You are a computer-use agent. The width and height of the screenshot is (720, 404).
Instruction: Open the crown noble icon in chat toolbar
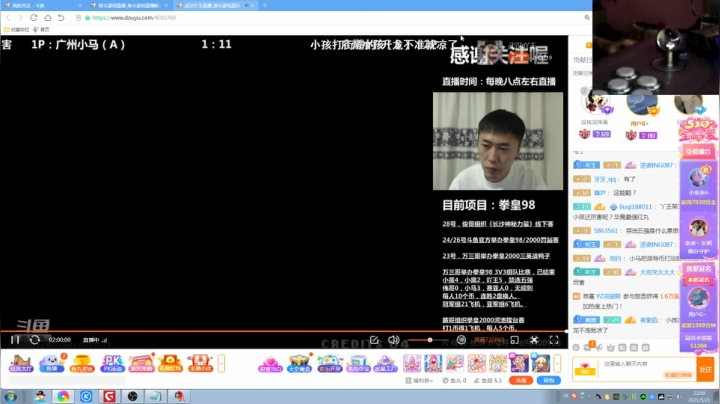[x=611, y=348]
